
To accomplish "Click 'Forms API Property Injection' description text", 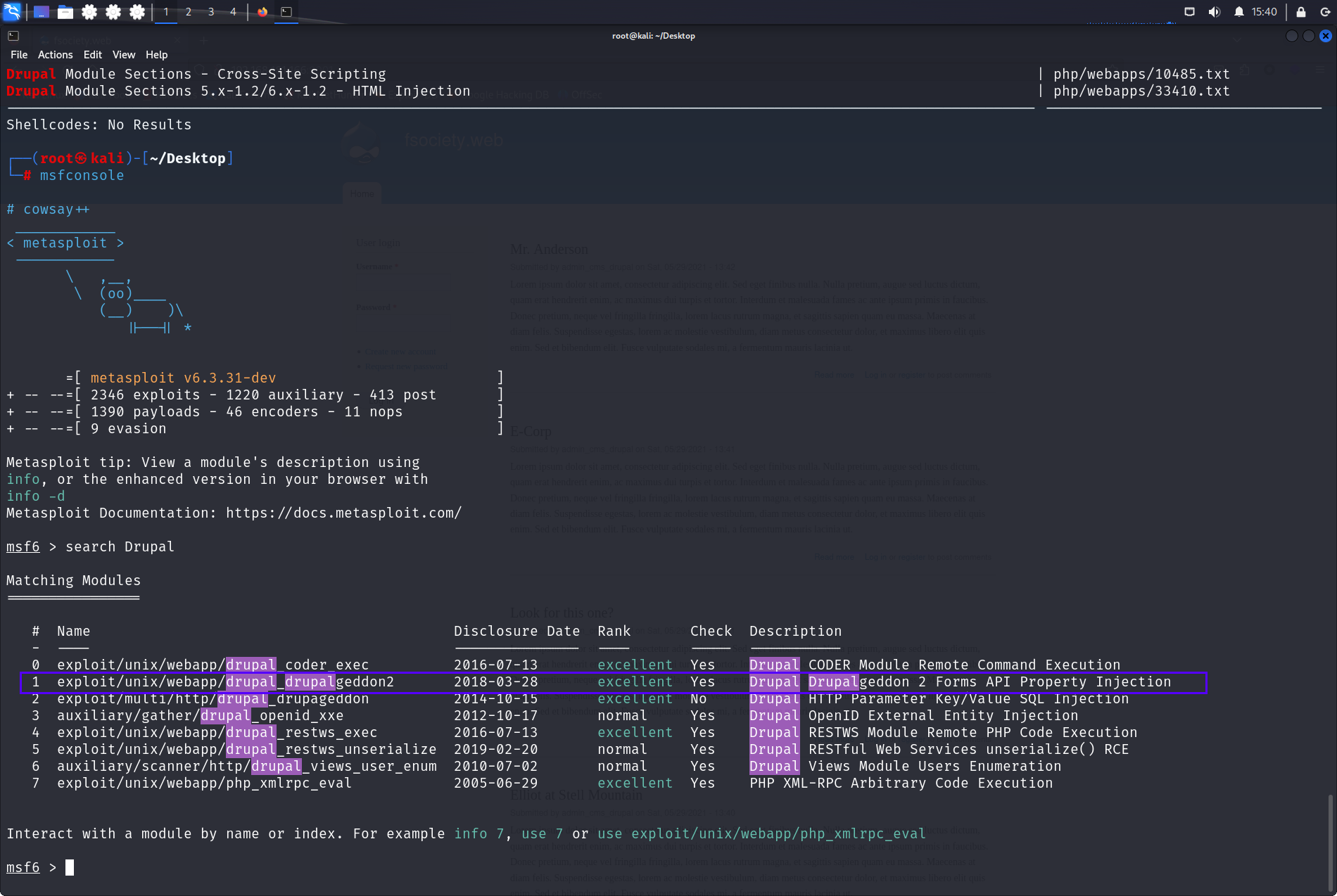I will (1053, 681).
